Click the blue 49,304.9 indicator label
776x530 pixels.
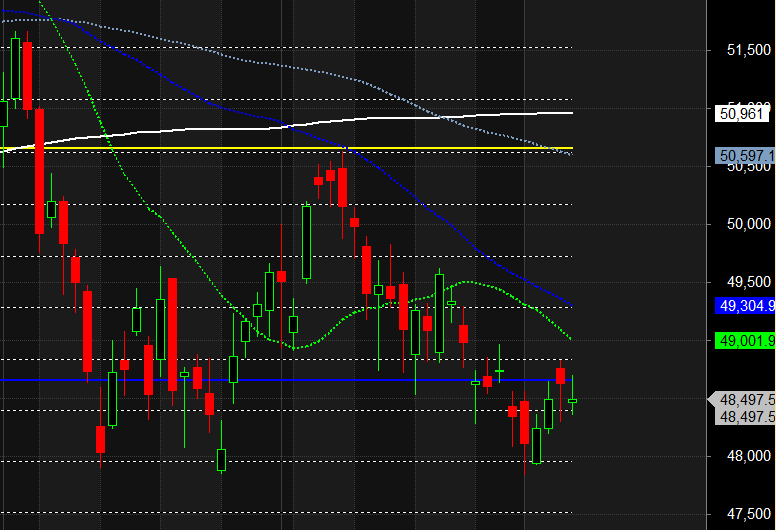pos(745,306)
